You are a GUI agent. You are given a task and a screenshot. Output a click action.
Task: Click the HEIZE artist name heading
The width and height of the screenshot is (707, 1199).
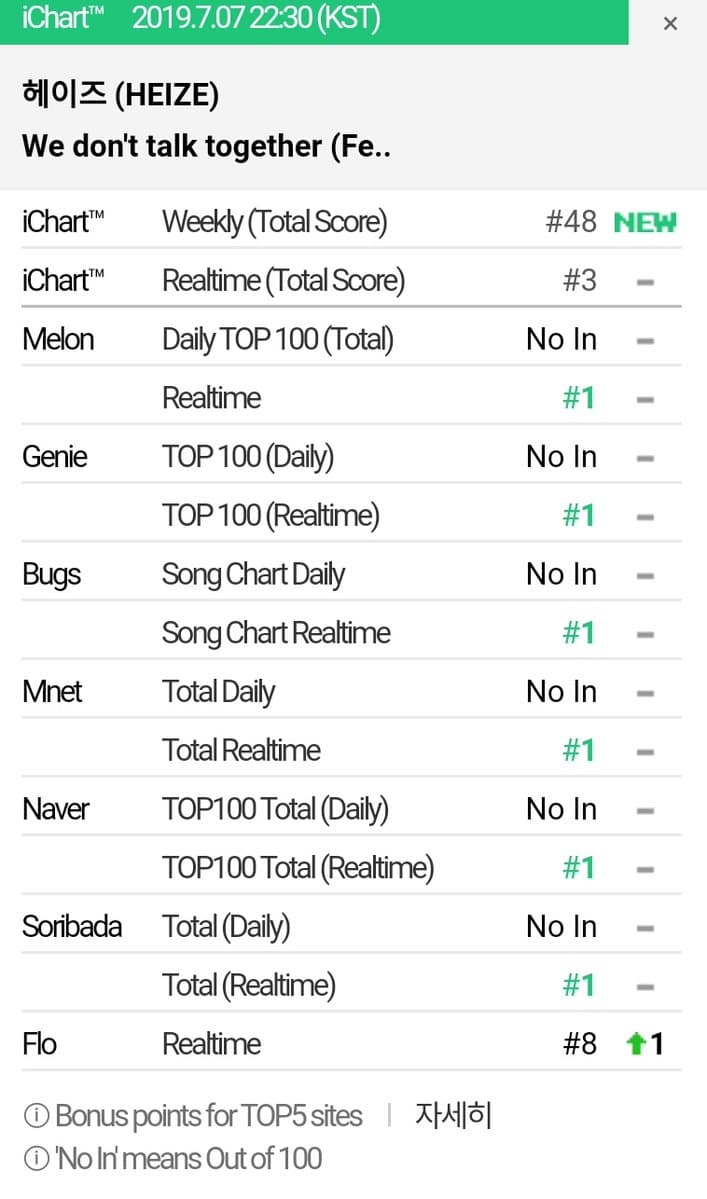[x=120, y=96]
